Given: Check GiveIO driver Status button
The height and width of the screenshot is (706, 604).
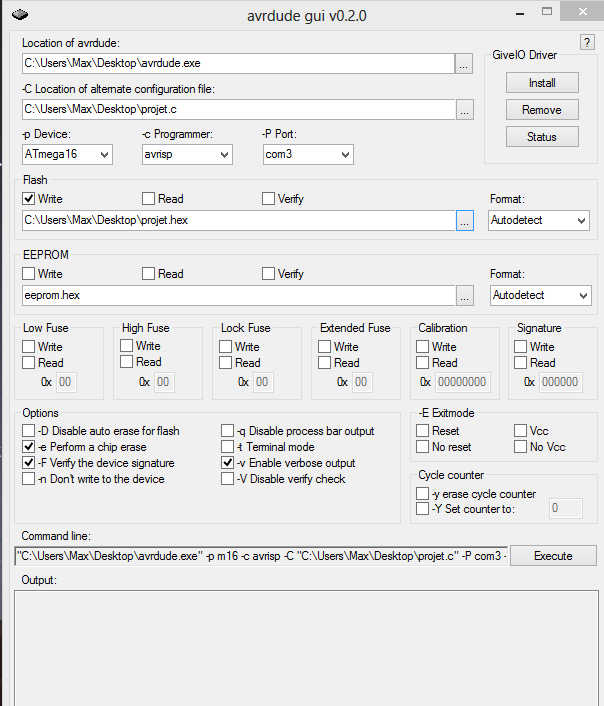Looking at the screenshot, I should 542,137.
